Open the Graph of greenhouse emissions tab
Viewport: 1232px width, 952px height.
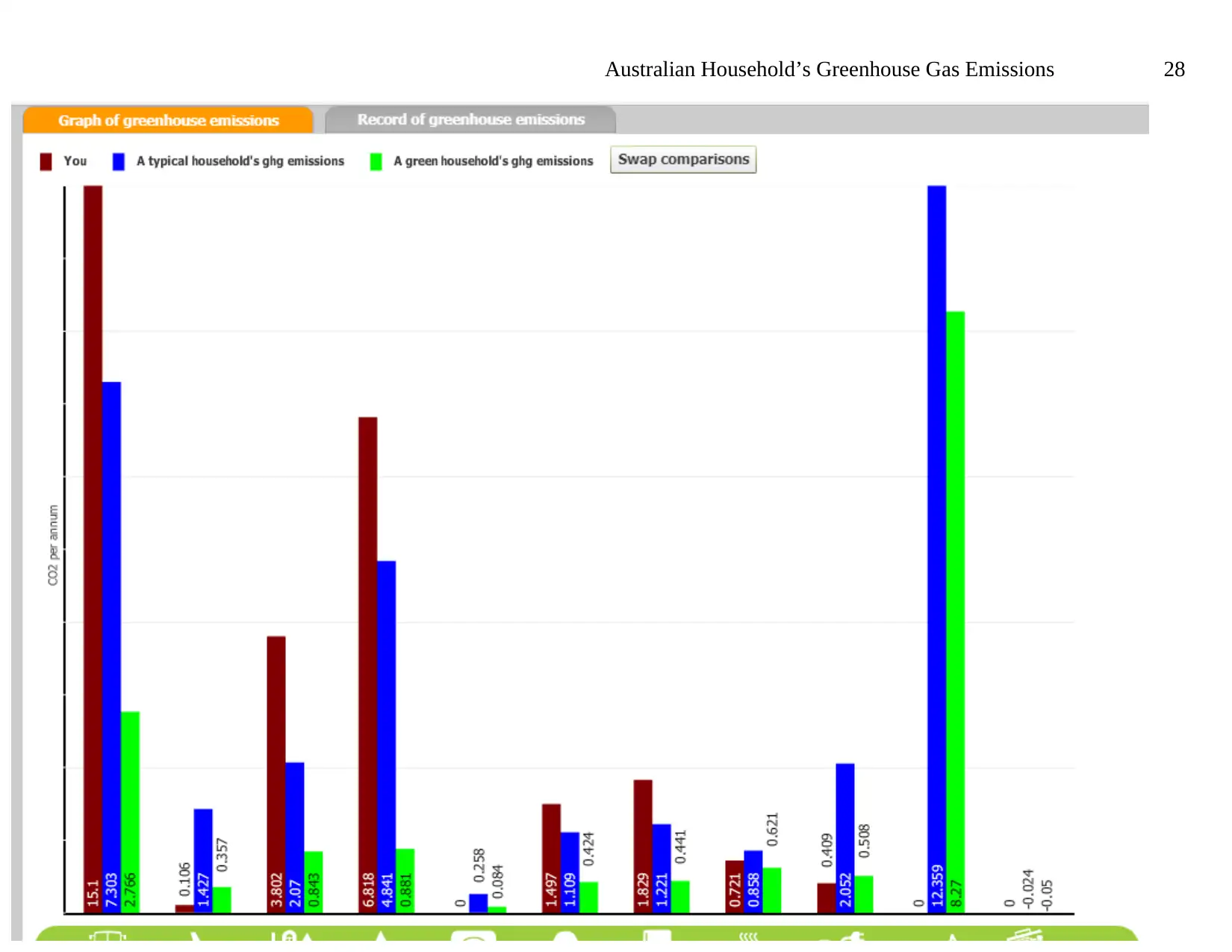coord(168,120)
